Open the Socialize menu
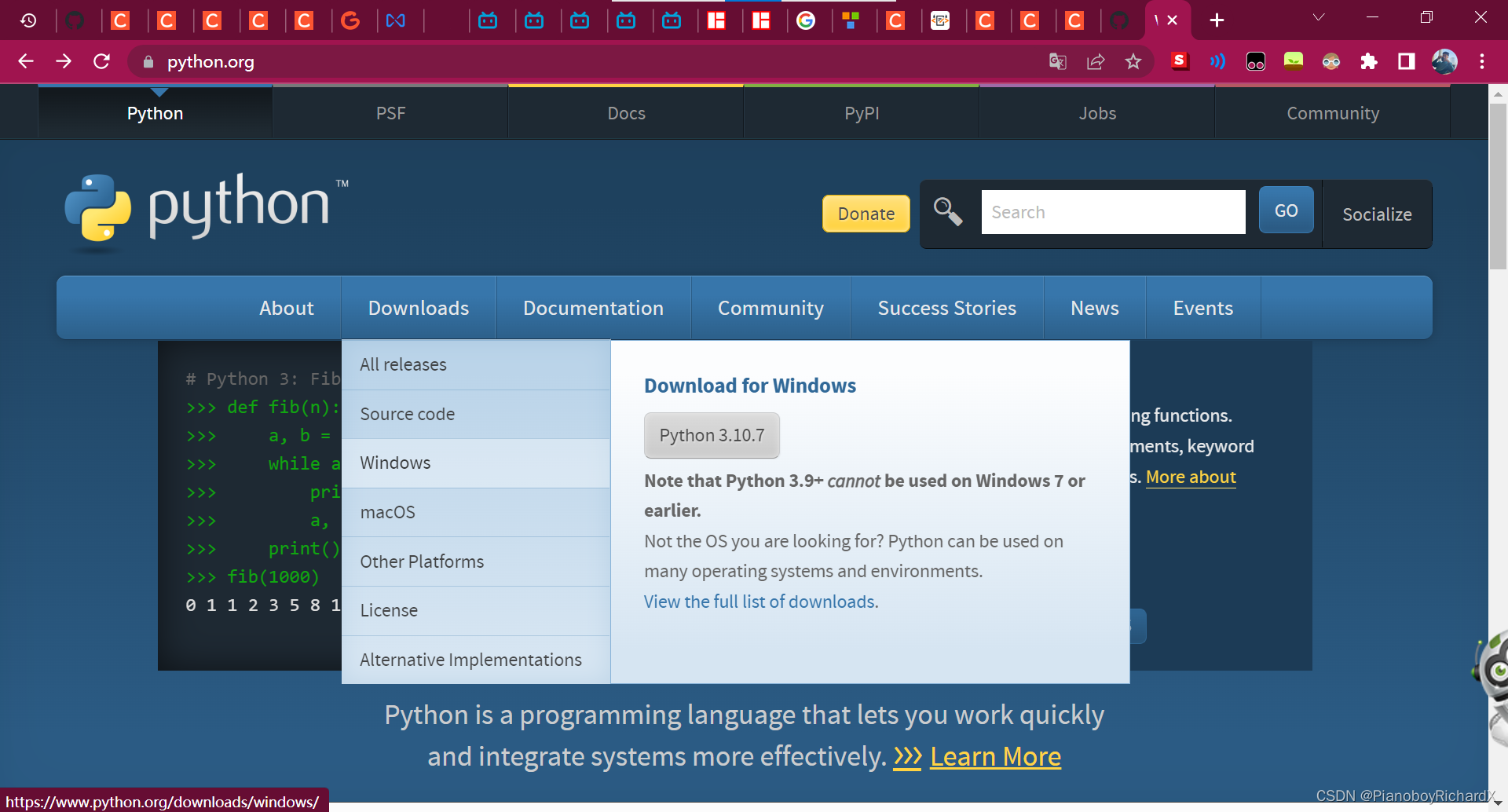The width and height of the screenshot is (1508, 812). [1377, 214]
